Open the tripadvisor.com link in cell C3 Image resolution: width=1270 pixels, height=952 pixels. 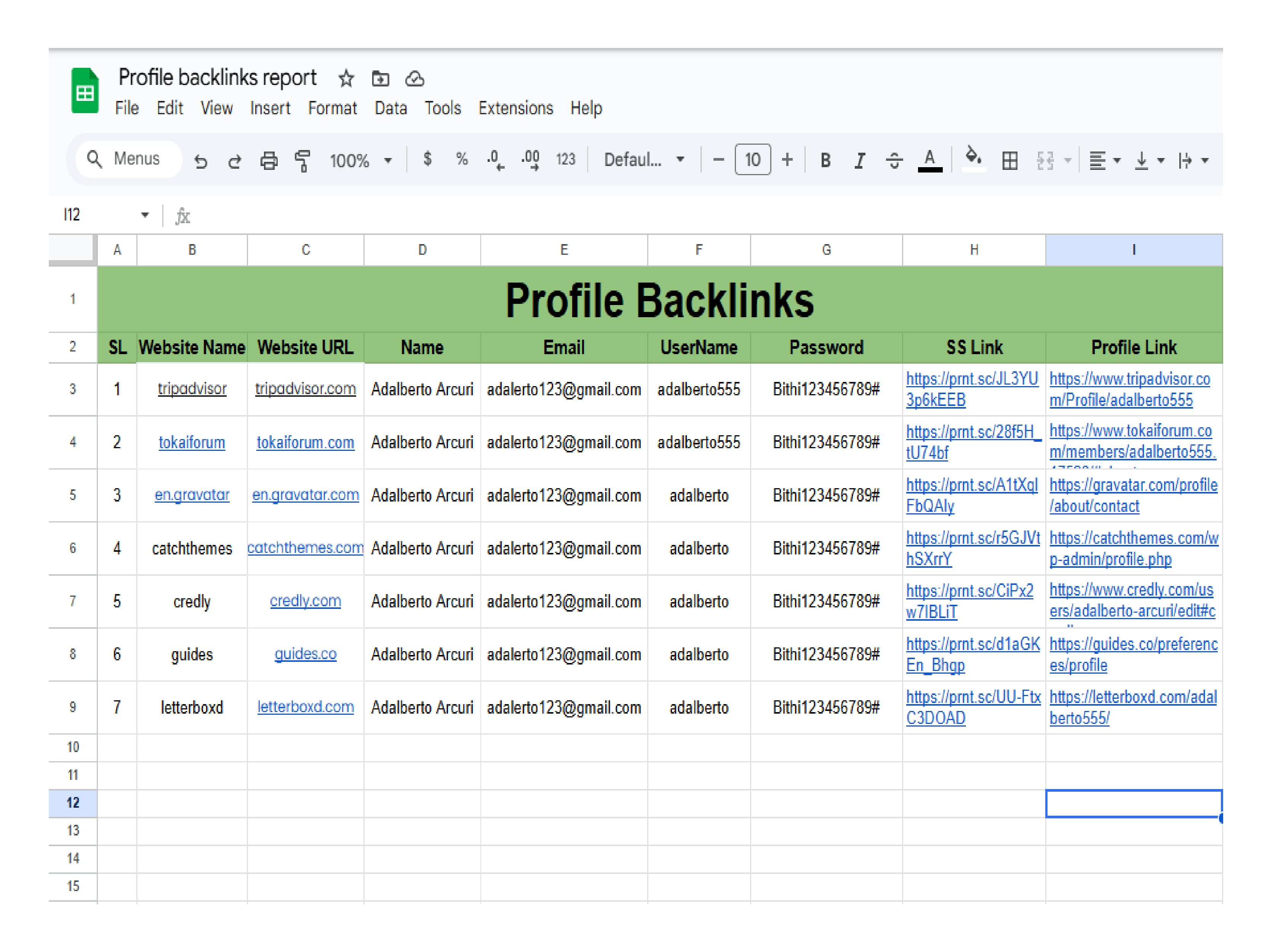(305, 388)
